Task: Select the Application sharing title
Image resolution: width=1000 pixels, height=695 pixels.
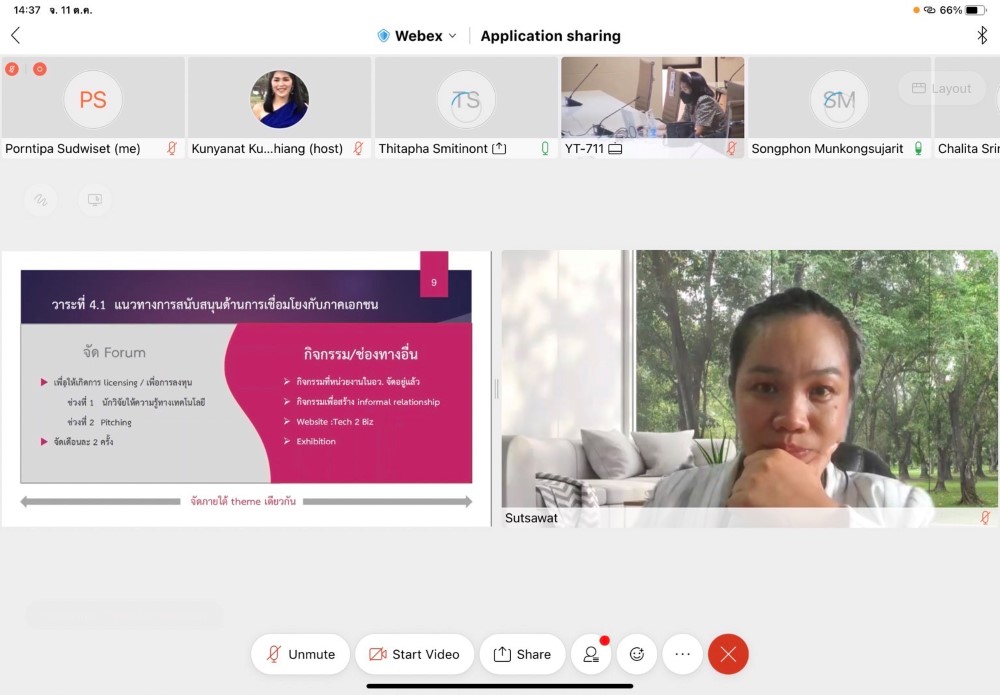Action: click(x=550, y=36)
